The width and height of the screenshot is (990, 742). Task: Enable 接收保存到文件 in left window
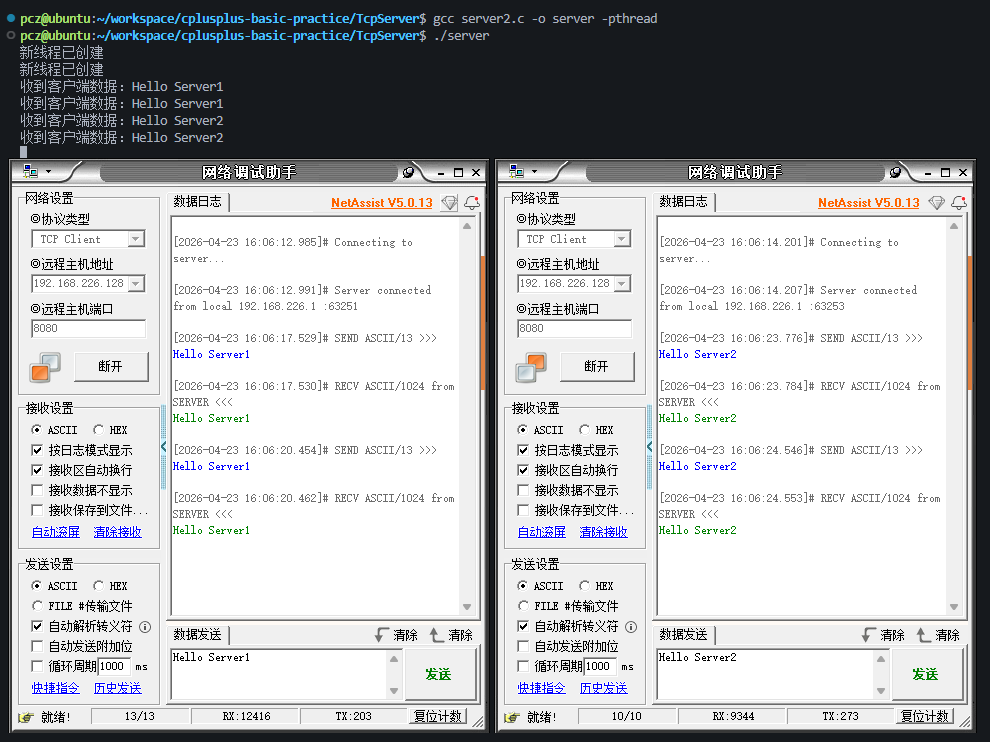point(90,510)
